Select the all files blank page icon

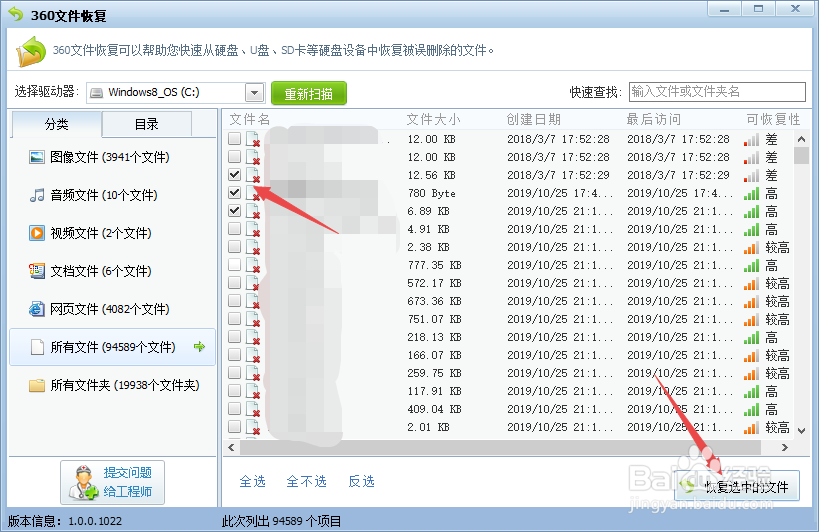tap(37, 347)
